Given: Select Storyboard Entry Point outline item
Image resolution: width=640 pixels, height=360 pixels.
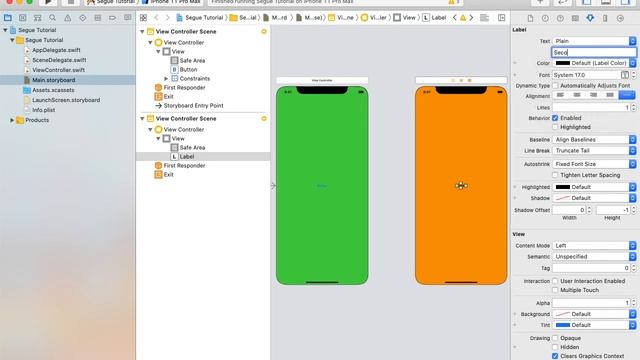Looking at the screenshot, I should click(193, 105).
